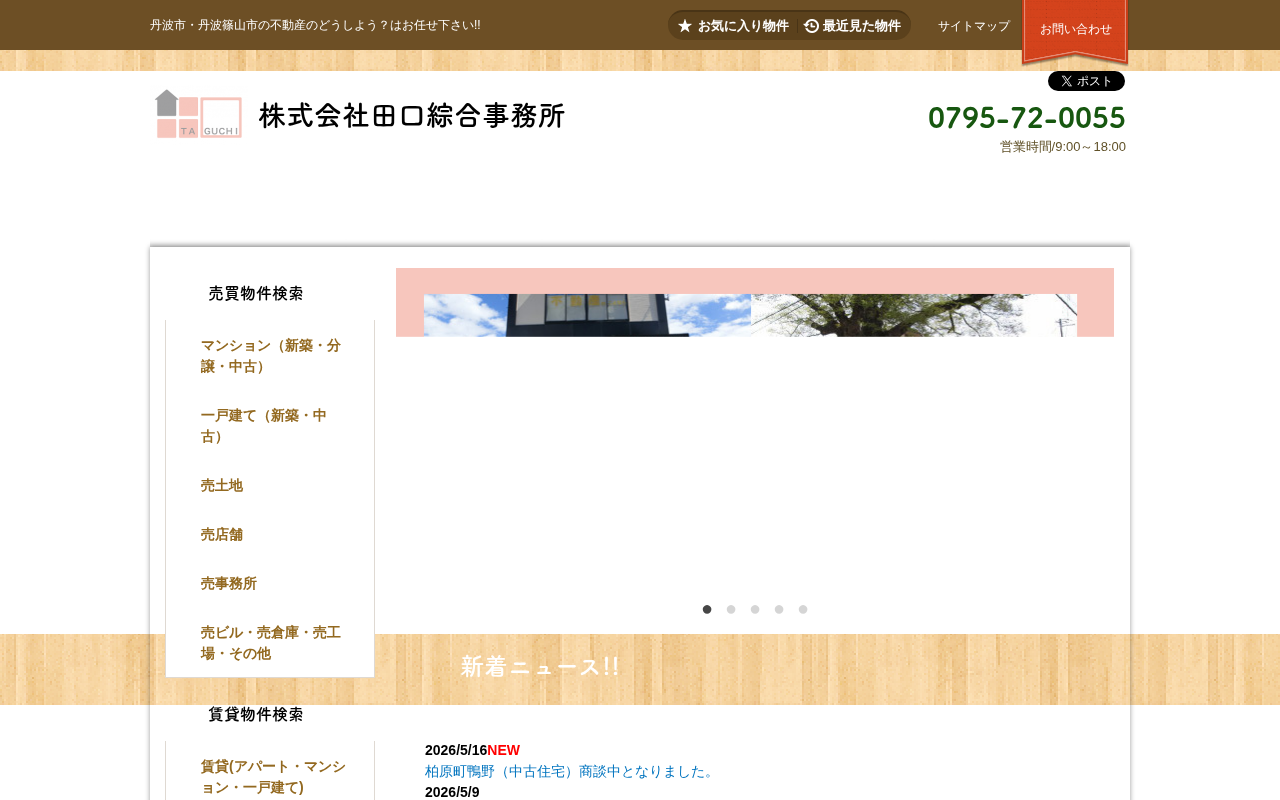The height and width of the screenshot is (800, 1280).
Task: Open recently viewed properties (最近見た物件)
Action: [852, 26]
